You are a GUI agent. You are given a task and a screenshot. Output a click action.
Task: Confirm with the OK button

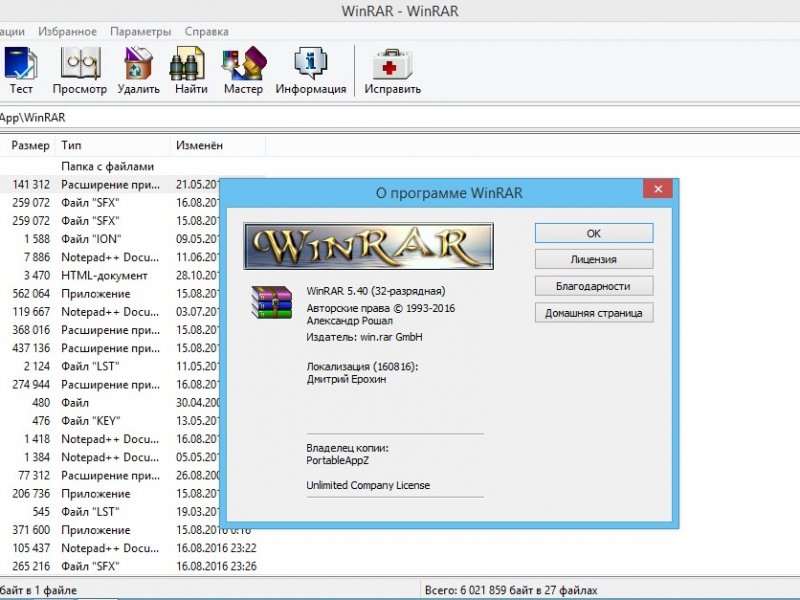tap(594, 233)
